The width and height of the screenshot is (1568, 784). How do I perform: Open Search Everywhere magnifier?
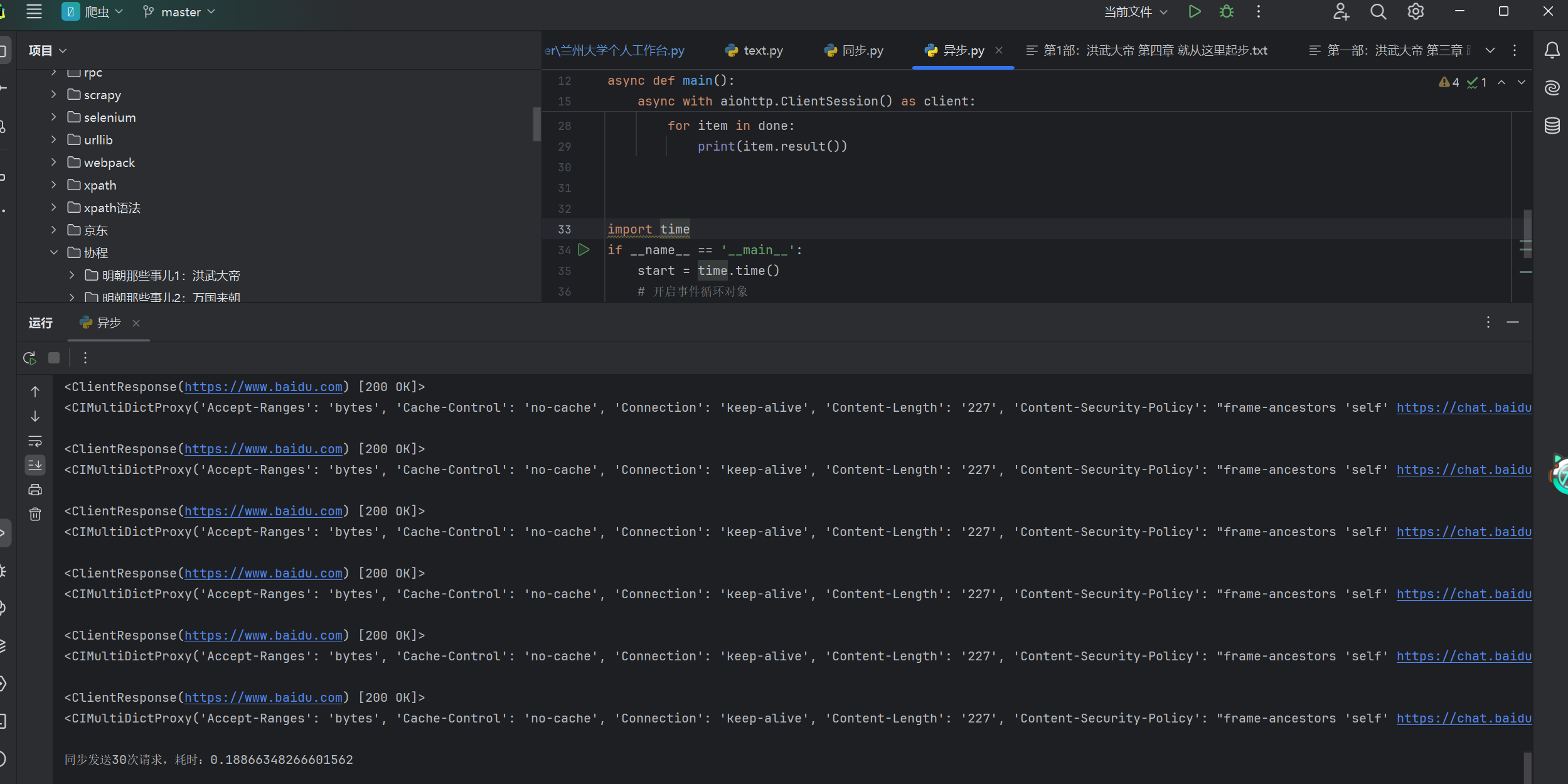[1378, 11]
